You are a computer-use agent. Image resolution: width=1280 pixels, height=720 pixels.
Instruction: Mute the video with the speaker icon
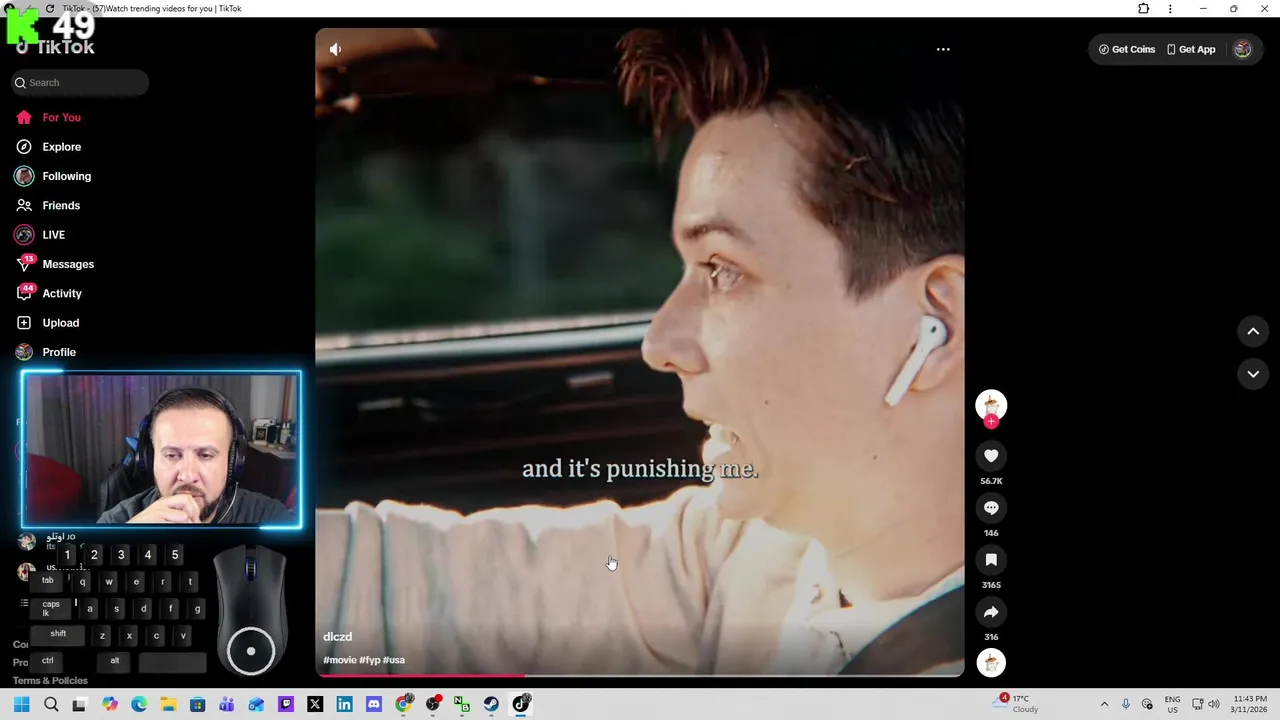click(x=336, y=49)
